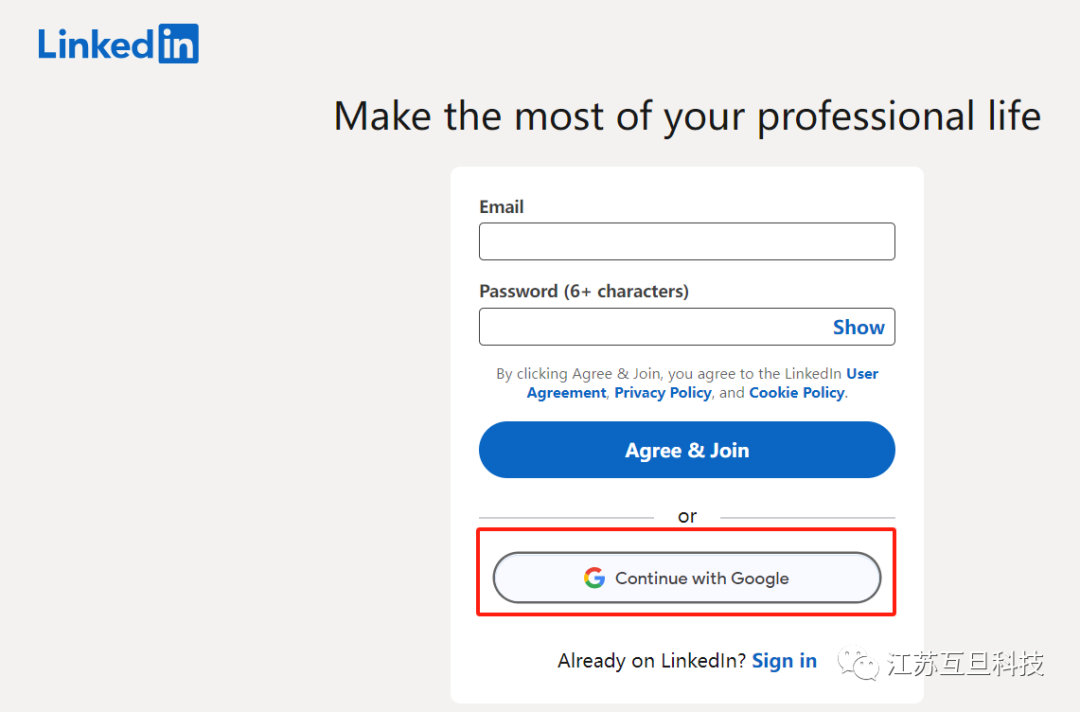Click the "Already on LinkedIn?" text
Viewport: 1080px width, 712px height.
[651, 661]
